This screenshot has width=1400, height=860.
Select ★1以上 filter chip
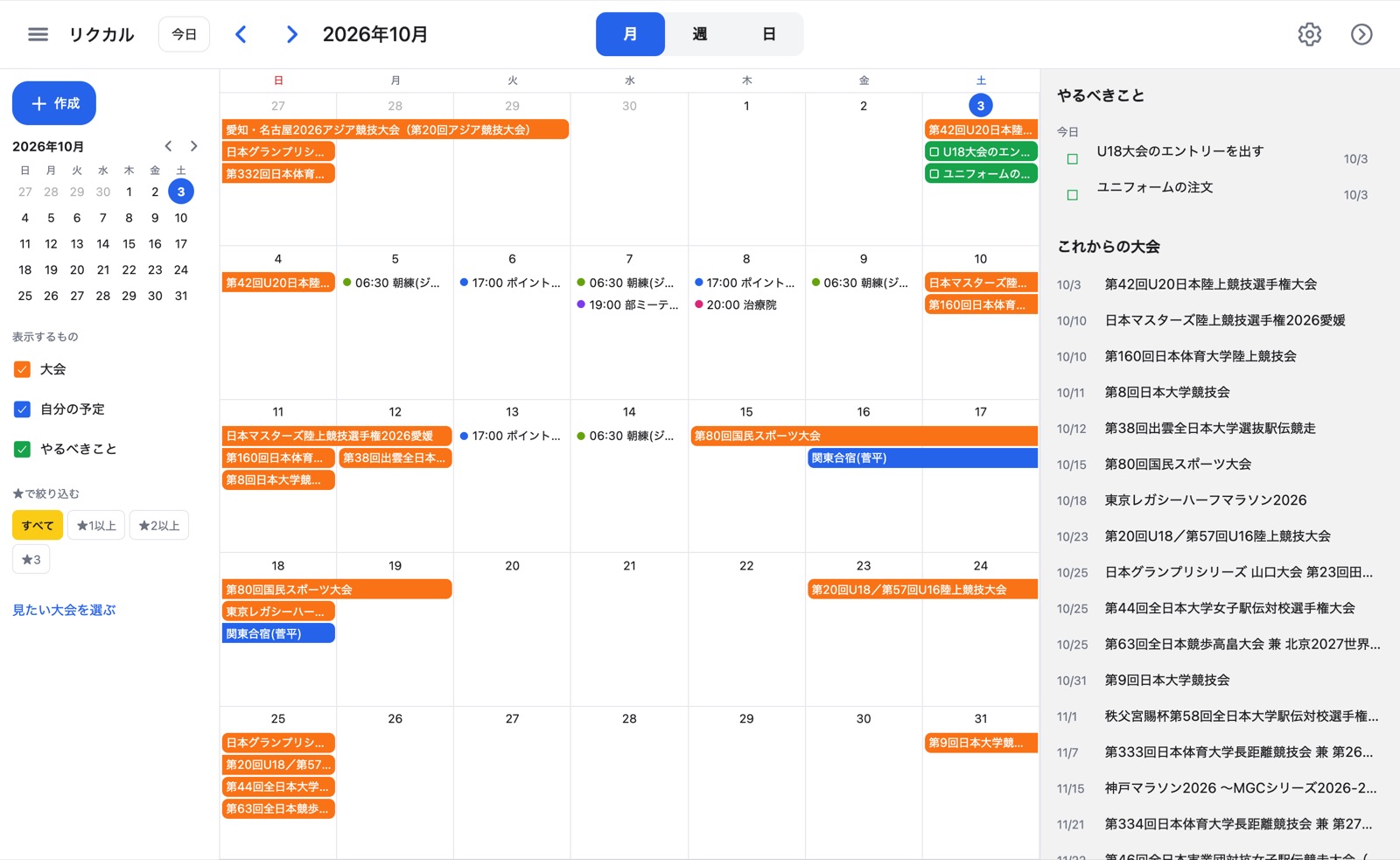pos(96,525)
